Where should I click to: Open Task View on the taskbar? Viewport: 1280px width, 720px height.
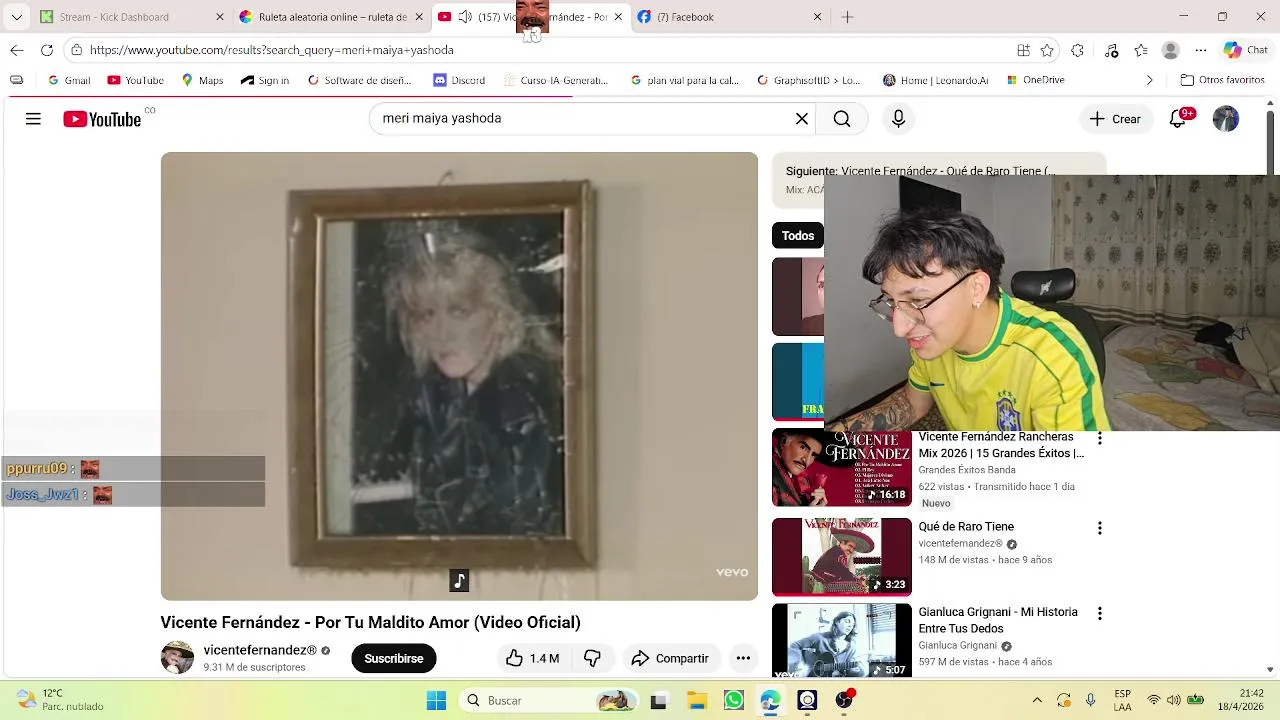[x=658, y=701]
